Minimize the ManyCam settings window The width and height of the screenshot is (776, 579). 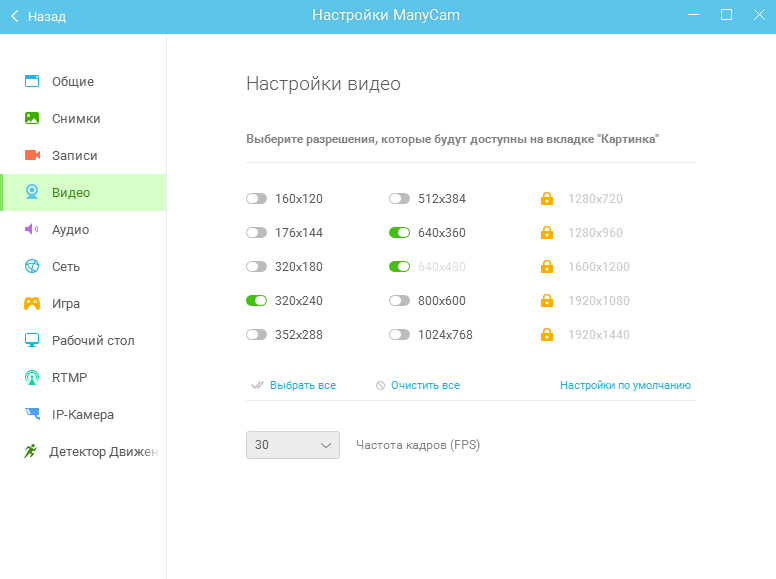click(693, 15)
